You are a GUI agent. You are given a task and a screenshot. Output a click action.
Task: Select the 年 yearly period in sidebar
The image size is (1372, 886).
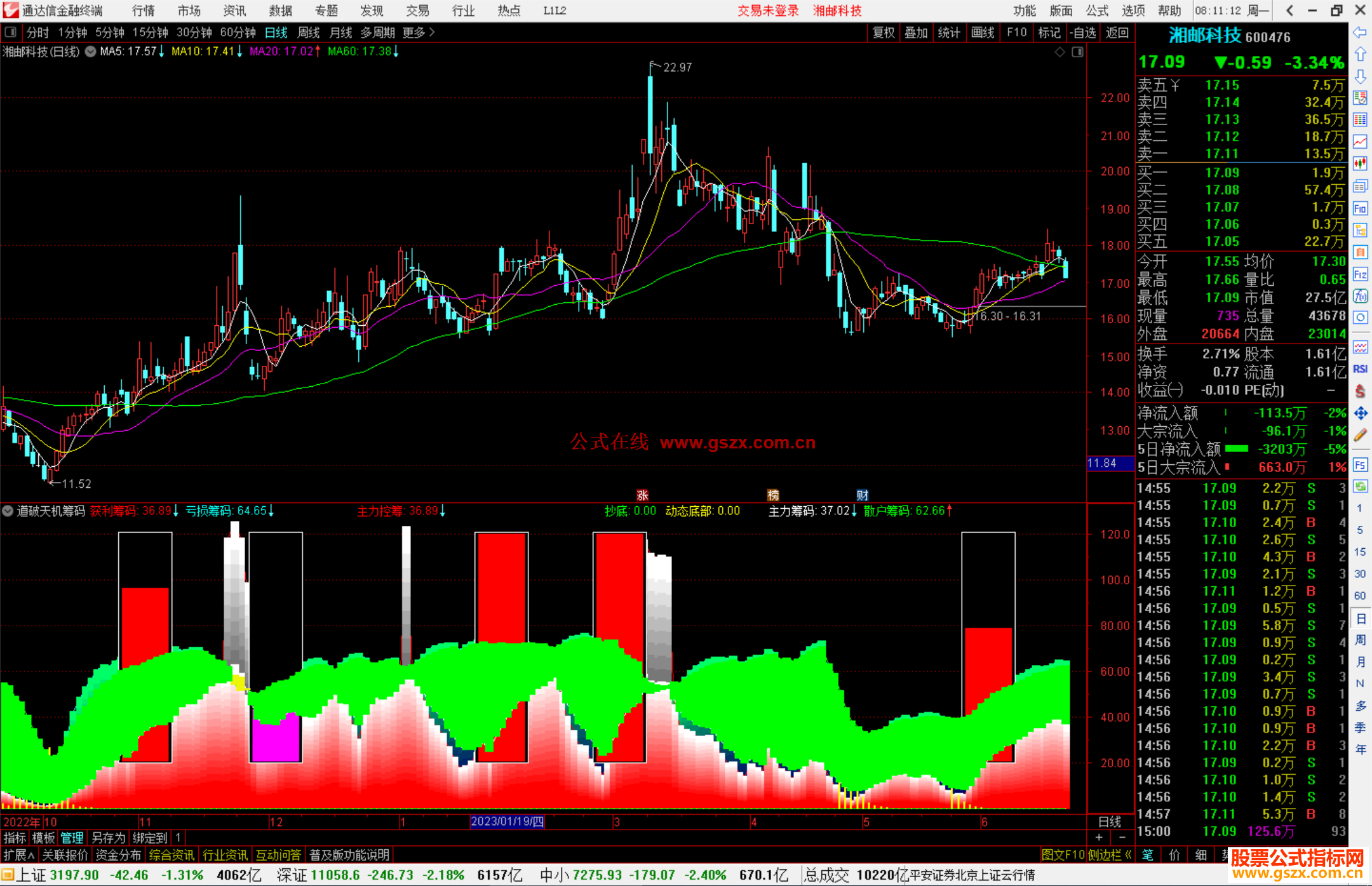pos(1360,749)
